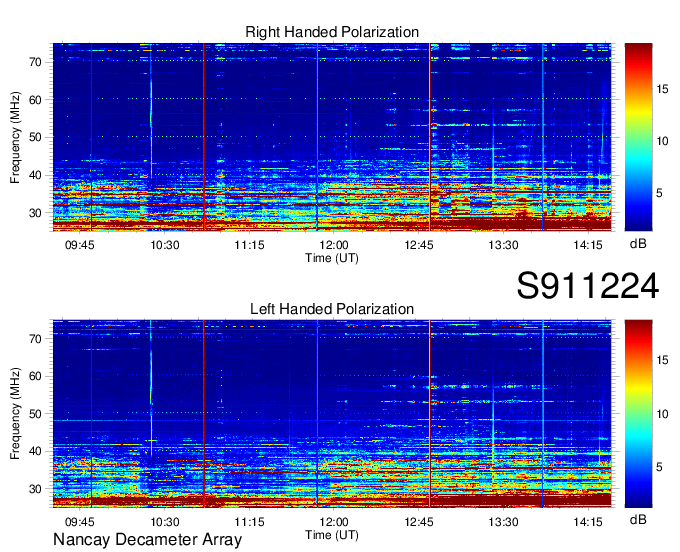The width and height of the screenshot is (680, 552).
Task: Click the 10:30 tick label on top plot
Action: click(x=165, y=245)
